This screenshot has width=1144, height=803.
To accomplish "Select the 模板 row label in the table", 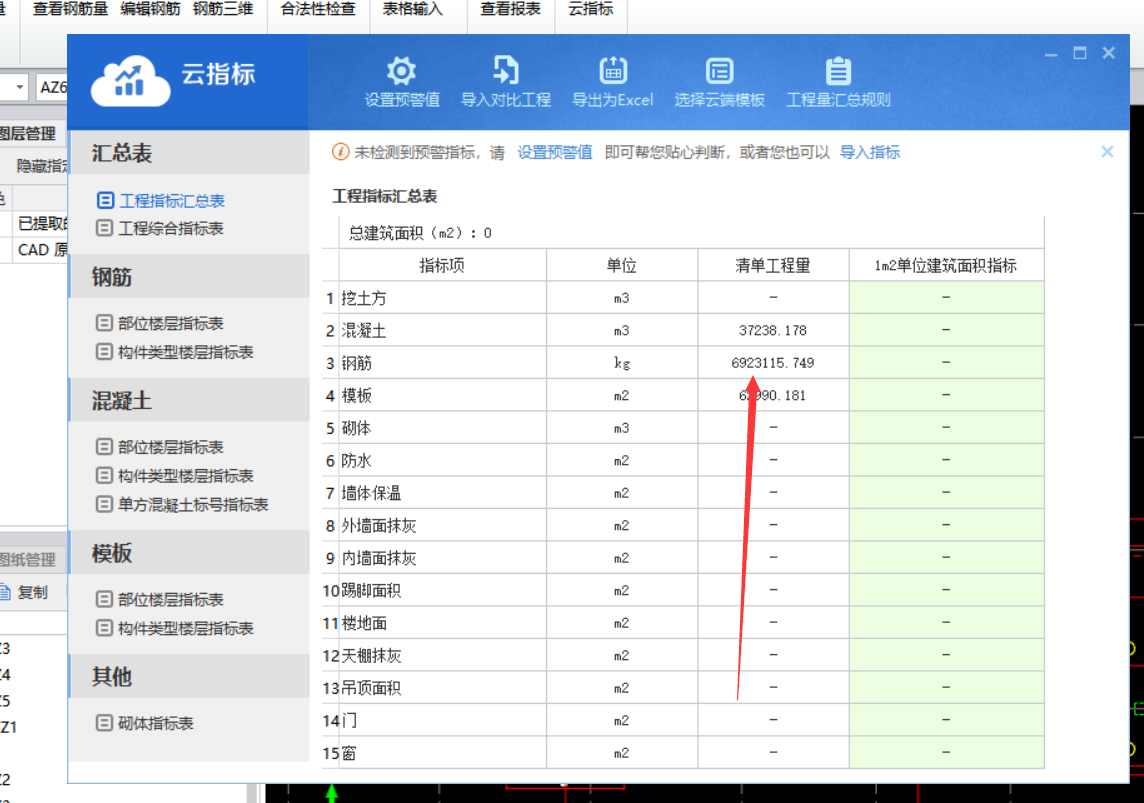I will click(x=357, y=396).
